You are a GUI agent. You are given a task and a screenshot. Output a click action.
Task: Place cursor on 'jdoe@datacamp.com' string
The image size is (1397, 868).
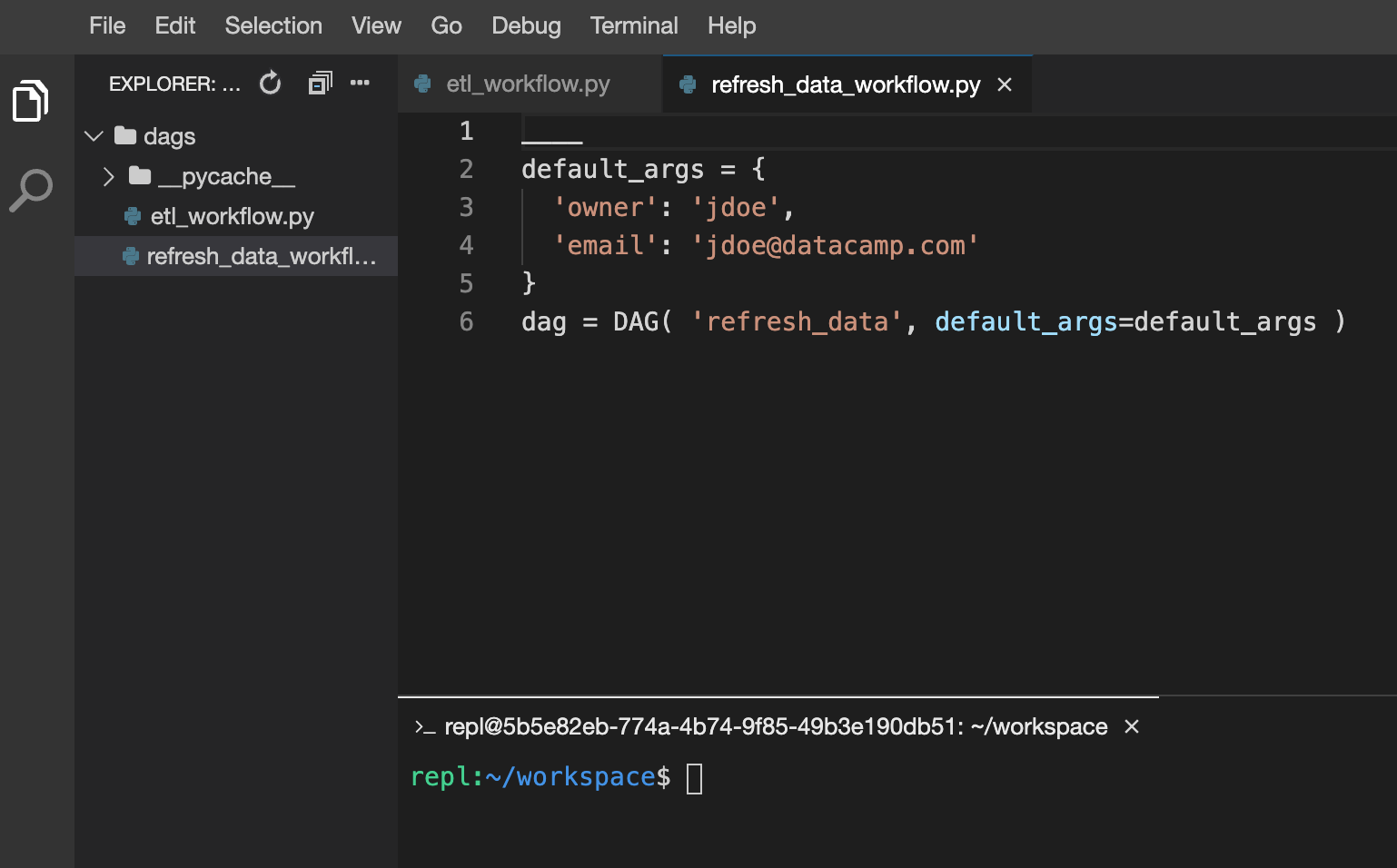[835, 246]
